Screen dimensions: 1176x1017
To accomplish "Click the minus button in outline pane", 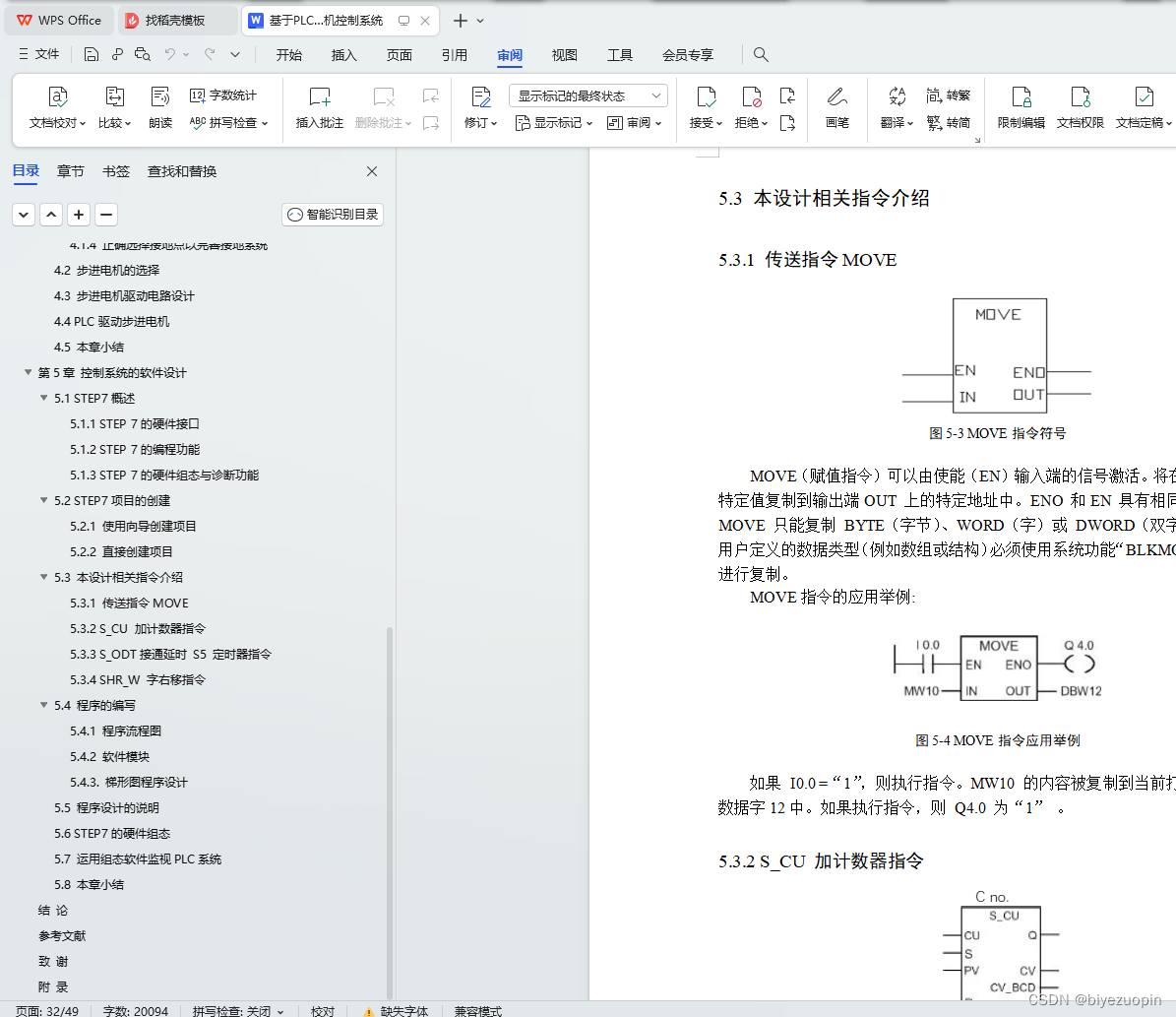I will (106, 215).
